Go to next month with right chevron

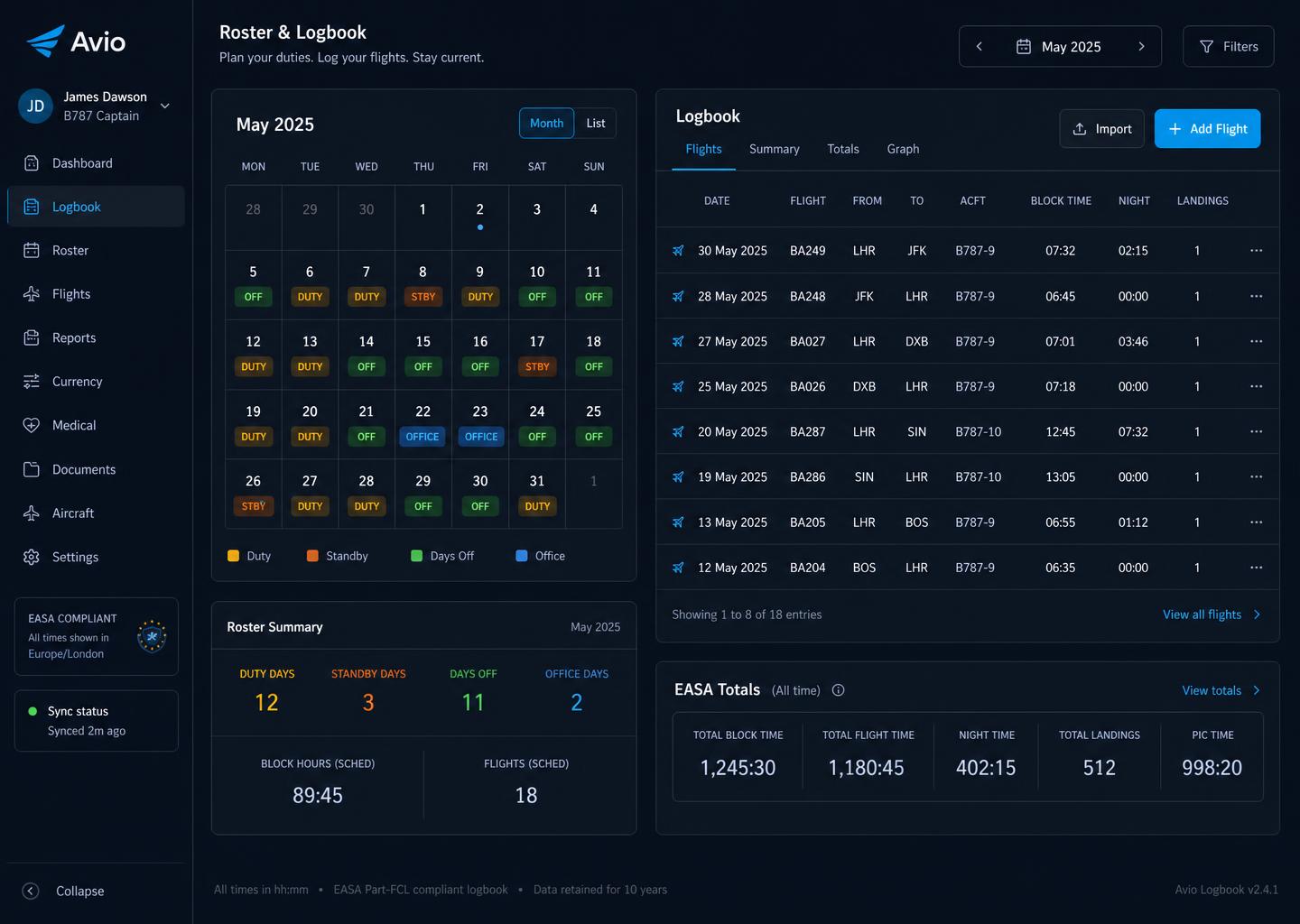(1141, 47)
